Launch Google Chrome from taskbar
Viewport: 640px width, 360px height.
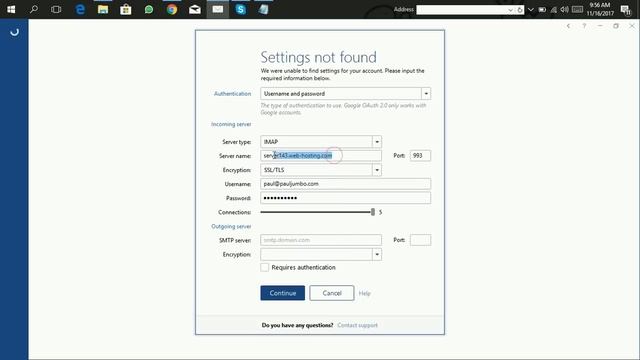coord(172,9)
